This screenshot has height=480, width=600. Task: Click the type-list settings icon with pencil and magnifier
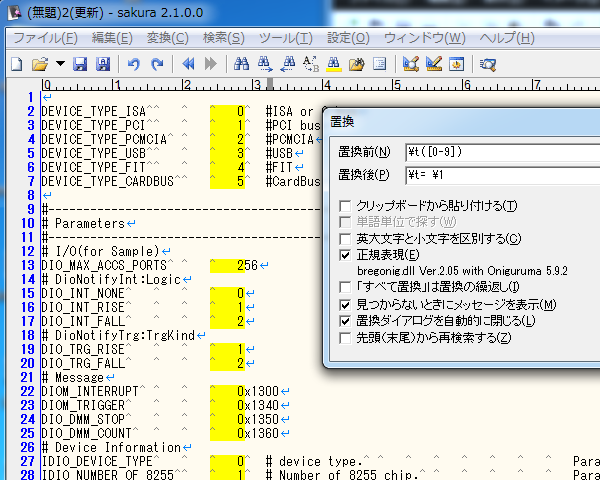tap(411, 64)
